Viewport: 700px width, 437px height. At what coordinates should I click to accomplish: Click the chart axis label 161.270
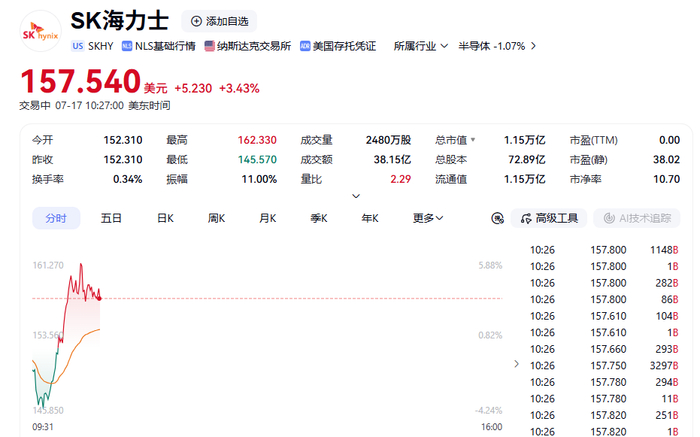(48, 265)
